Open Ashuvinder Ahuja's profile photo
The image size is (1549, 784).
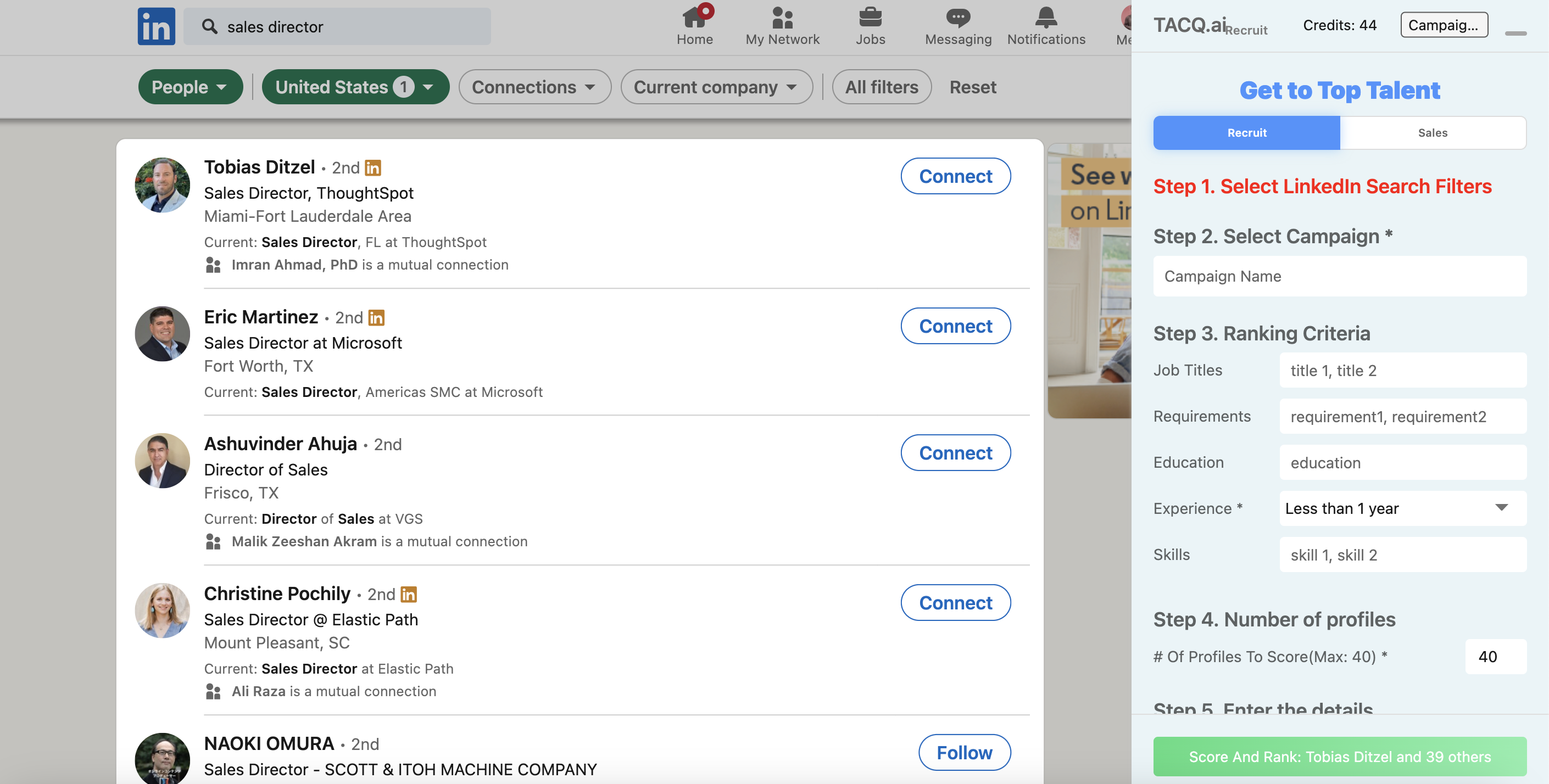(x=163, y=461)
